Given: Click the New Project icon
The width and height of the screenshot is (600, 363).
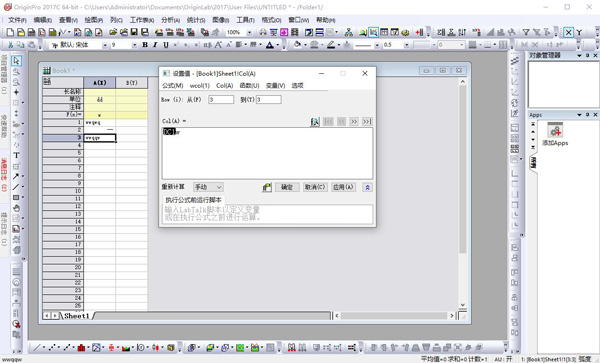Looking at the screenshot, I should pyautogui.click(x=10, y=33).
